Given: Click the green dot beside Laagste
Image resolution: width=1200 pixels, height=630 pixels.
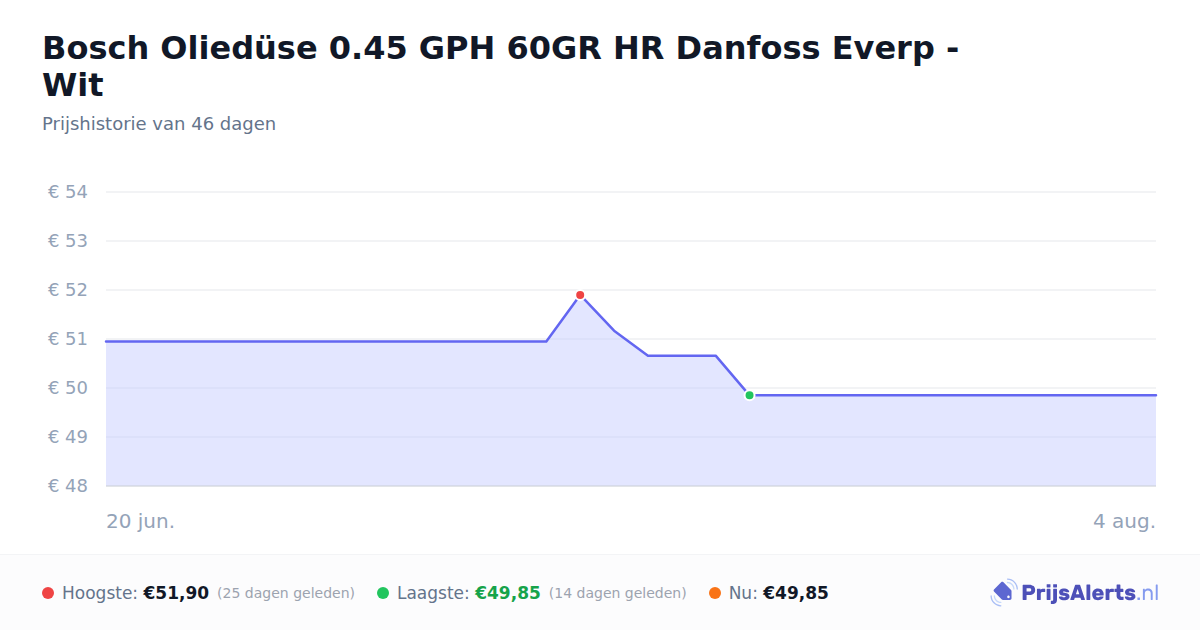Looking at the screenshot, I should [383, 593].
